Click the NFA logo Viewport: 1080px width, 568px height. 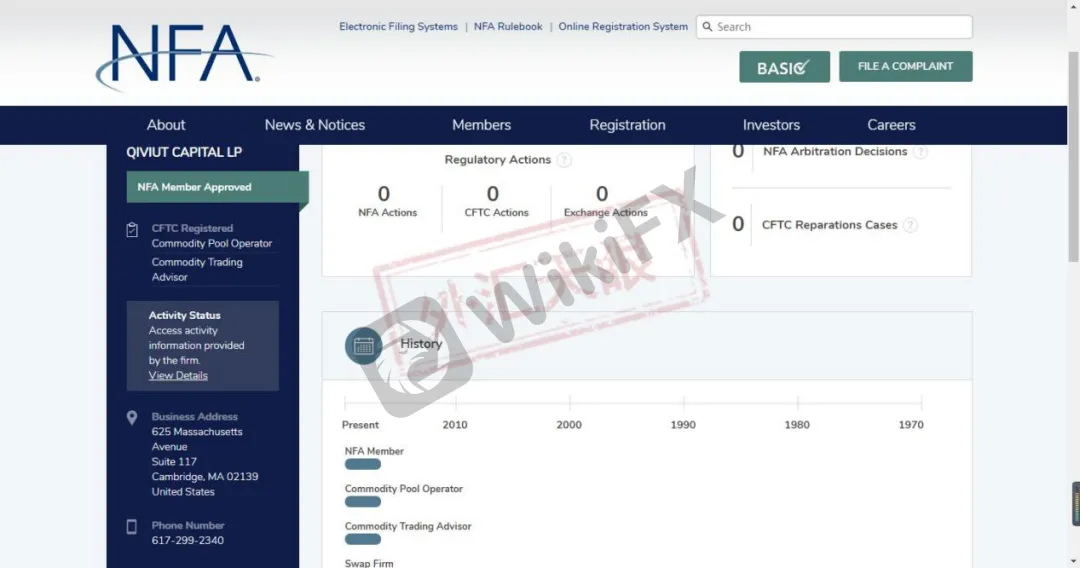point(184,57)
